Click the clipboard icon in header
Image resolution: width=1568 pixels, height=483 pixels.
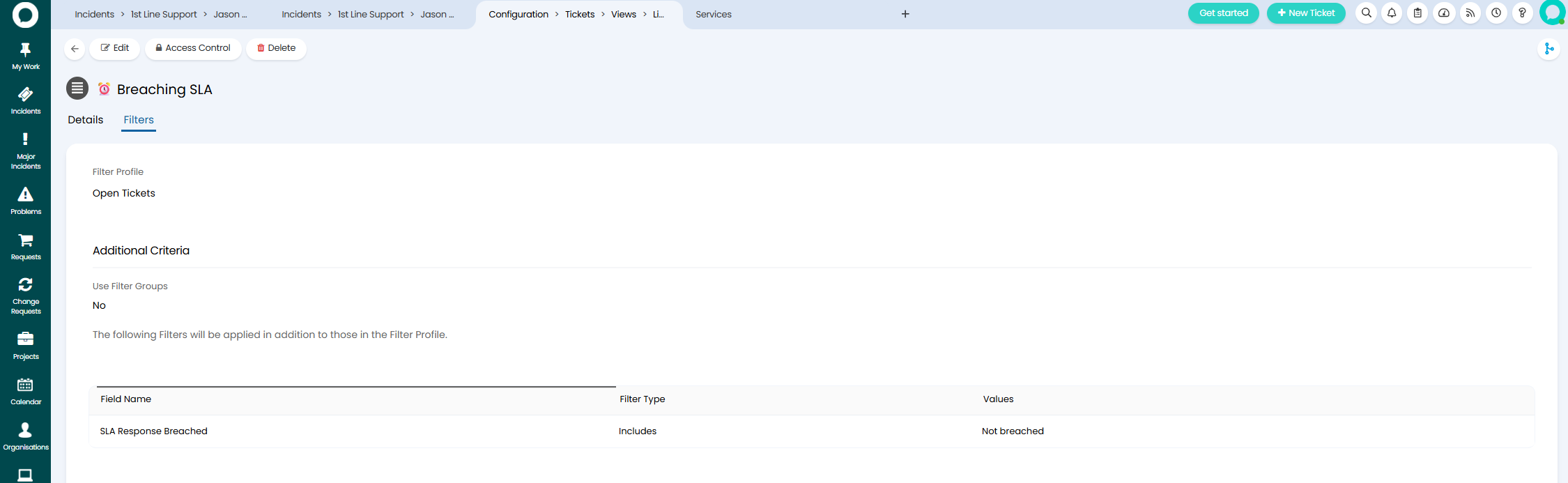pyautogui.click(x=1417, y=13)
